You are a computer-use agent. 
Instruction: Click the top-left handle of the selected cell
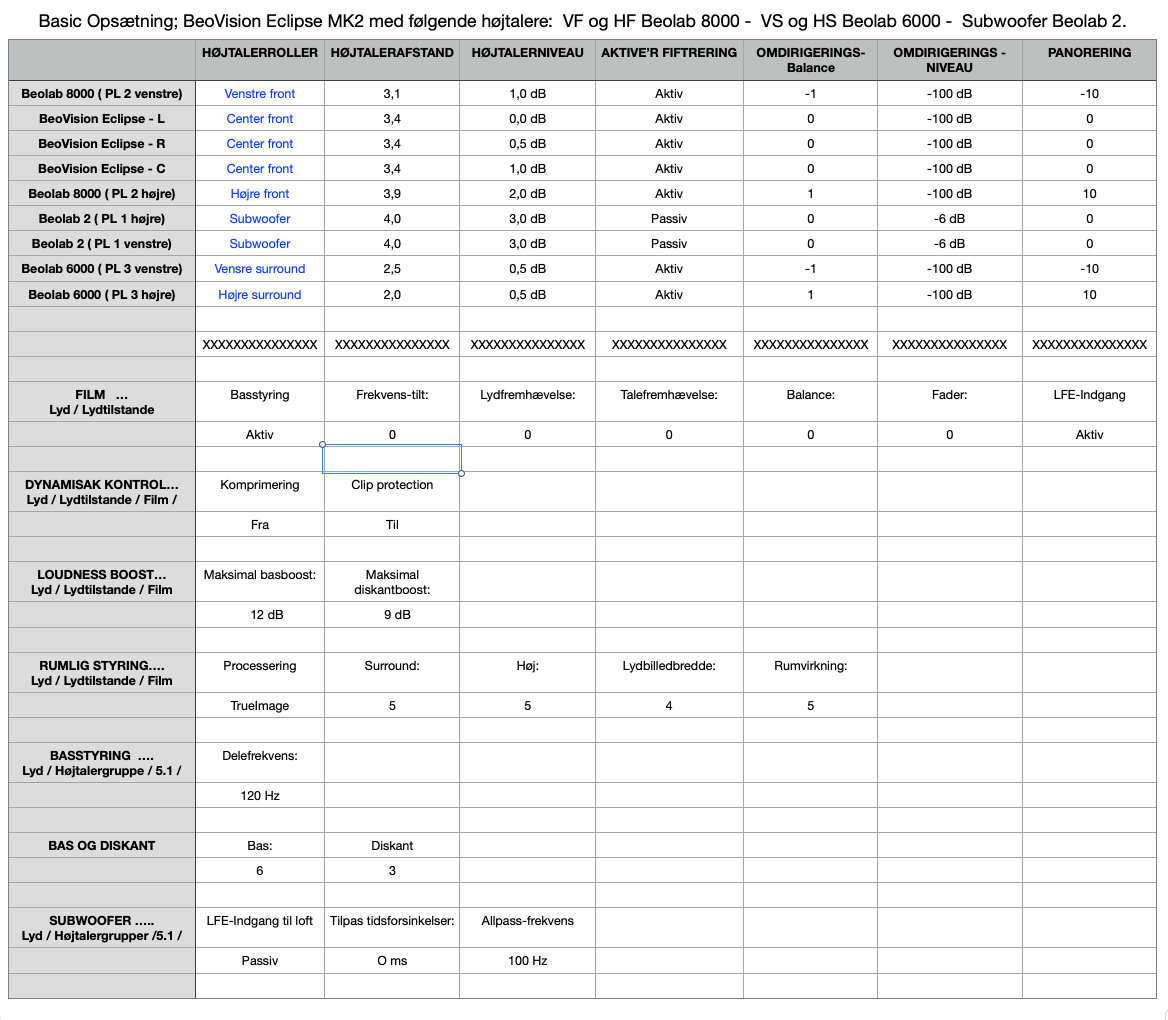[323, 444]
